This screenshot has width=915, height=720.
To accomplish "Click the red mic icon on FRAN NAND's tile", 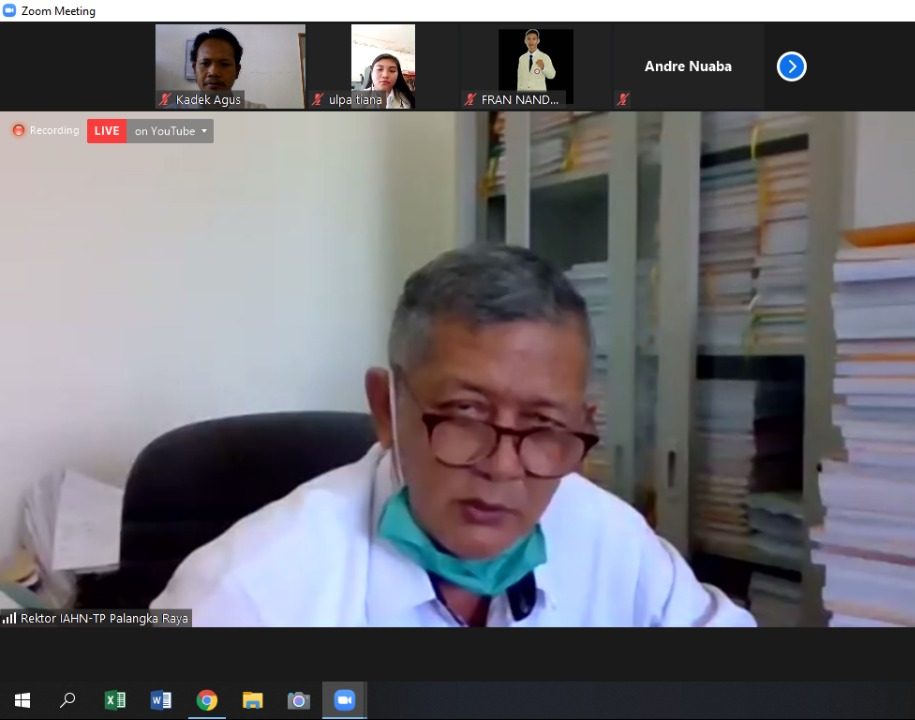I will click(x=470, y=99).
